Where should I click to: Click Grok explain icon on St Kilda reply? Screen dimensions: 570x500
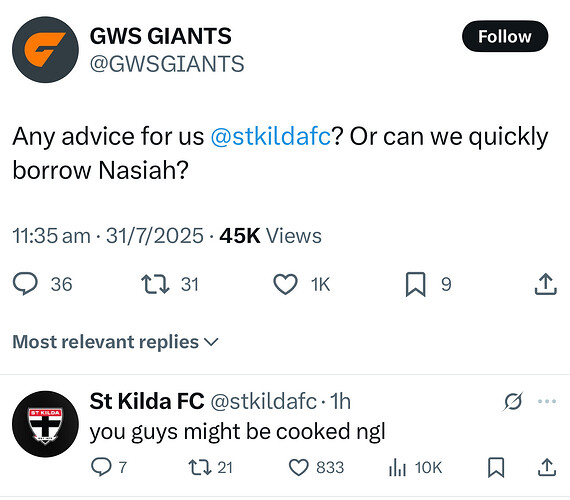(x=513, y=401)
